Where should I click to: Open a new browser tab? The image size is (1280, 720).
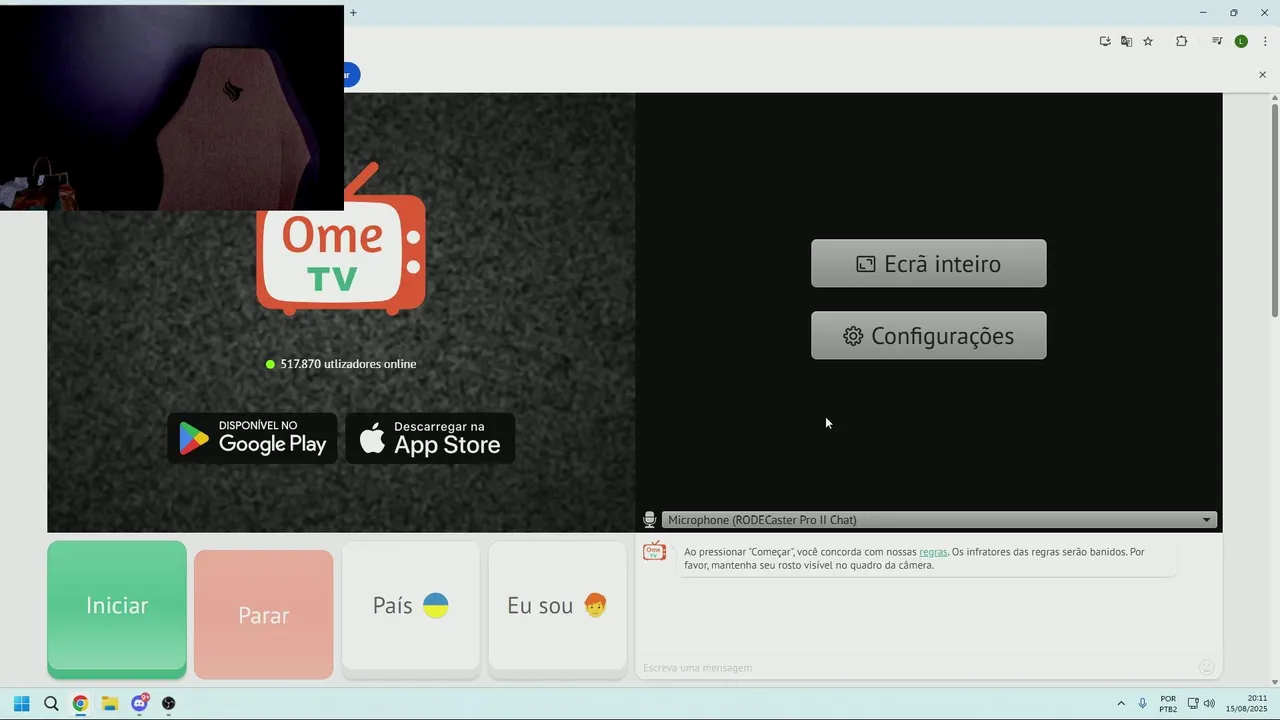pyautogui.click(x=353, y=12)
